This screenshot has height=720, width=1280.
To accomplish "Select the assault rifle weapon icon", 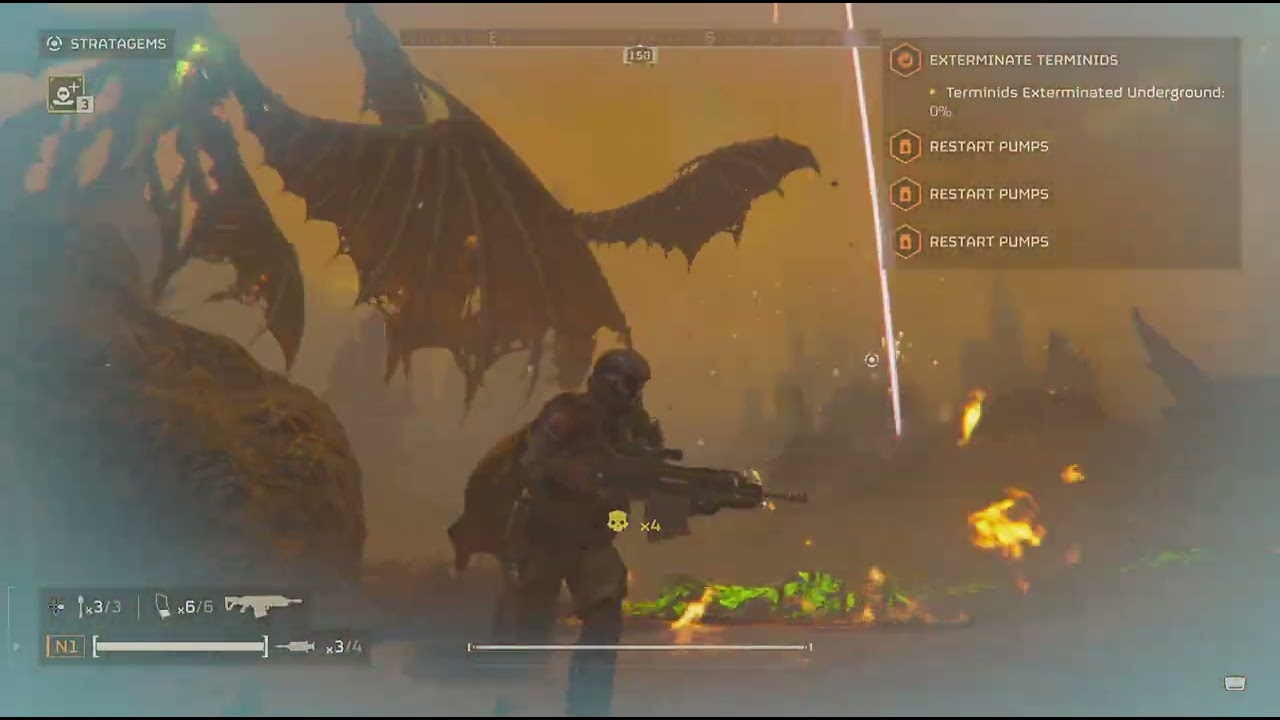I will (263, 604).
